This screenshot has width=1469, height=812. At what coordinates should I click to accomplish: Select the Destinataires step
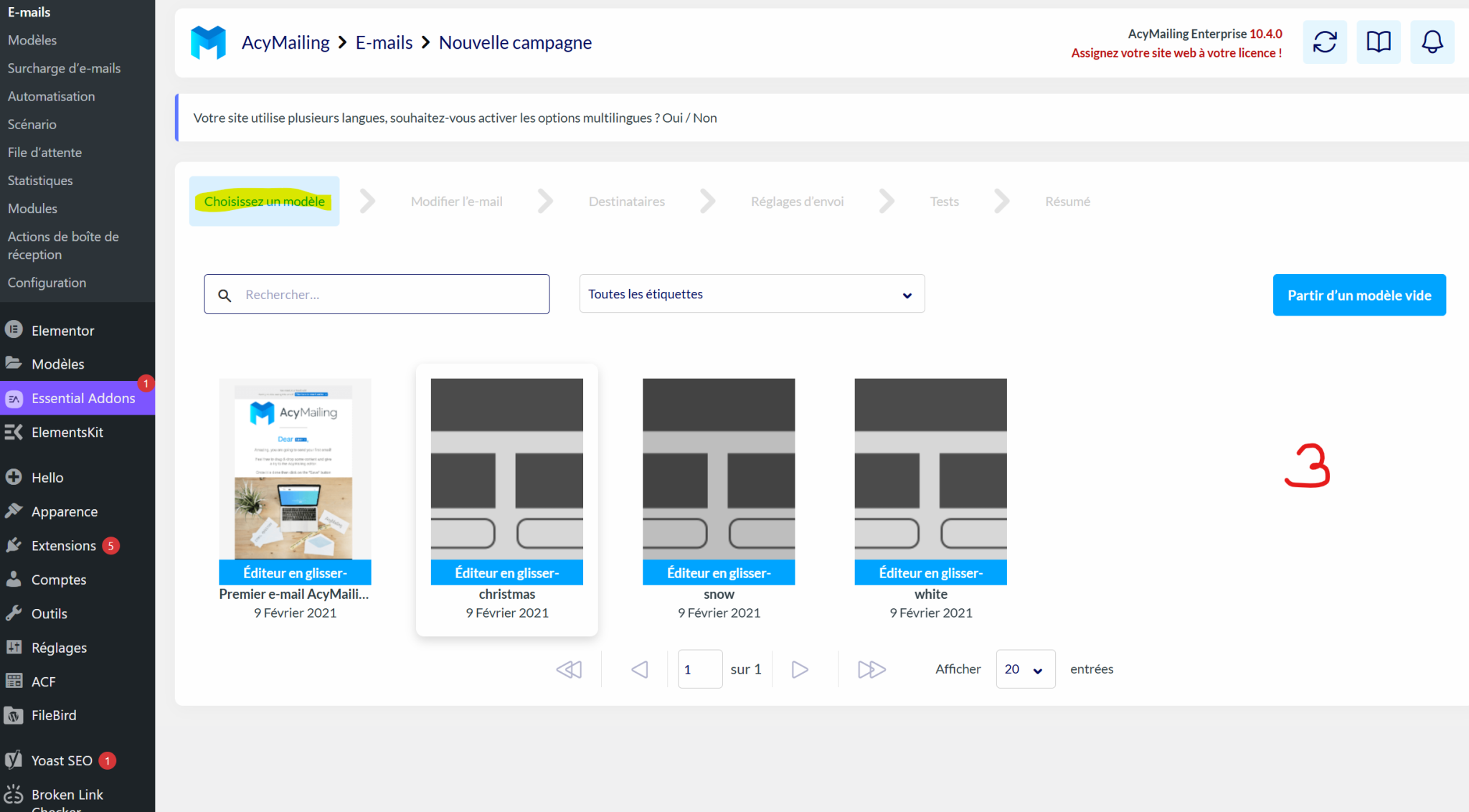click(626, 202)
